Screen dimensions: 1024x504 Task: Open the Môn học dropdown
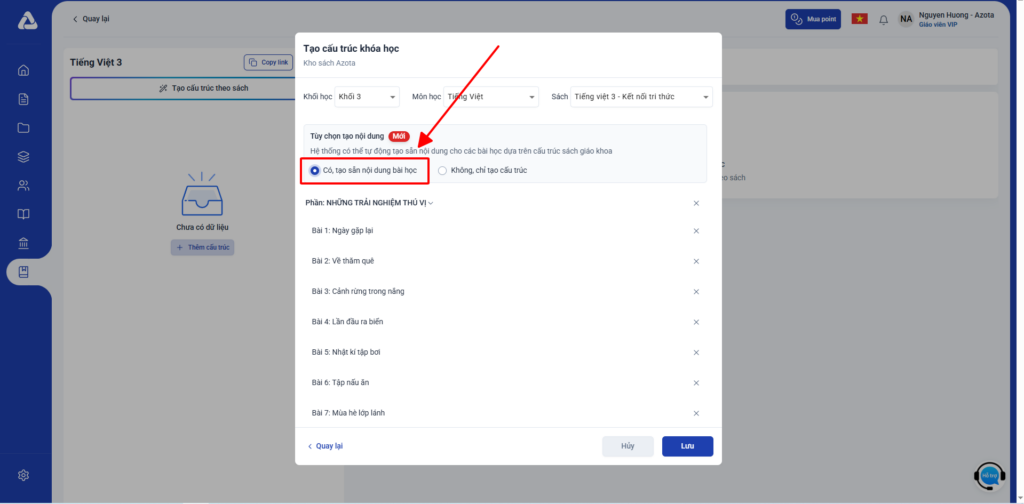point(490,97)
